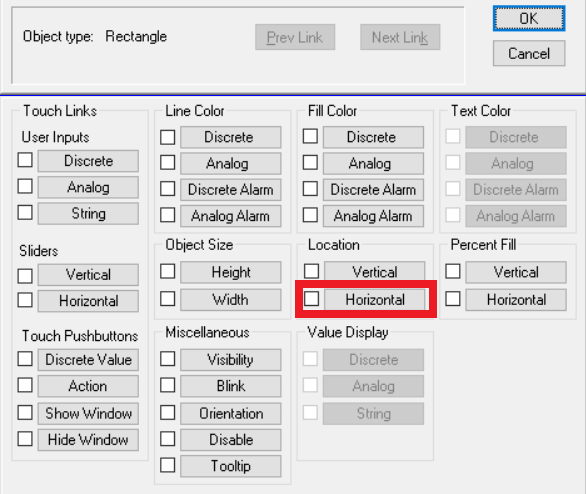The height and width of the screenshot is (494, 586).
Task: Click the Line Color Analog button
Action: 231,163
